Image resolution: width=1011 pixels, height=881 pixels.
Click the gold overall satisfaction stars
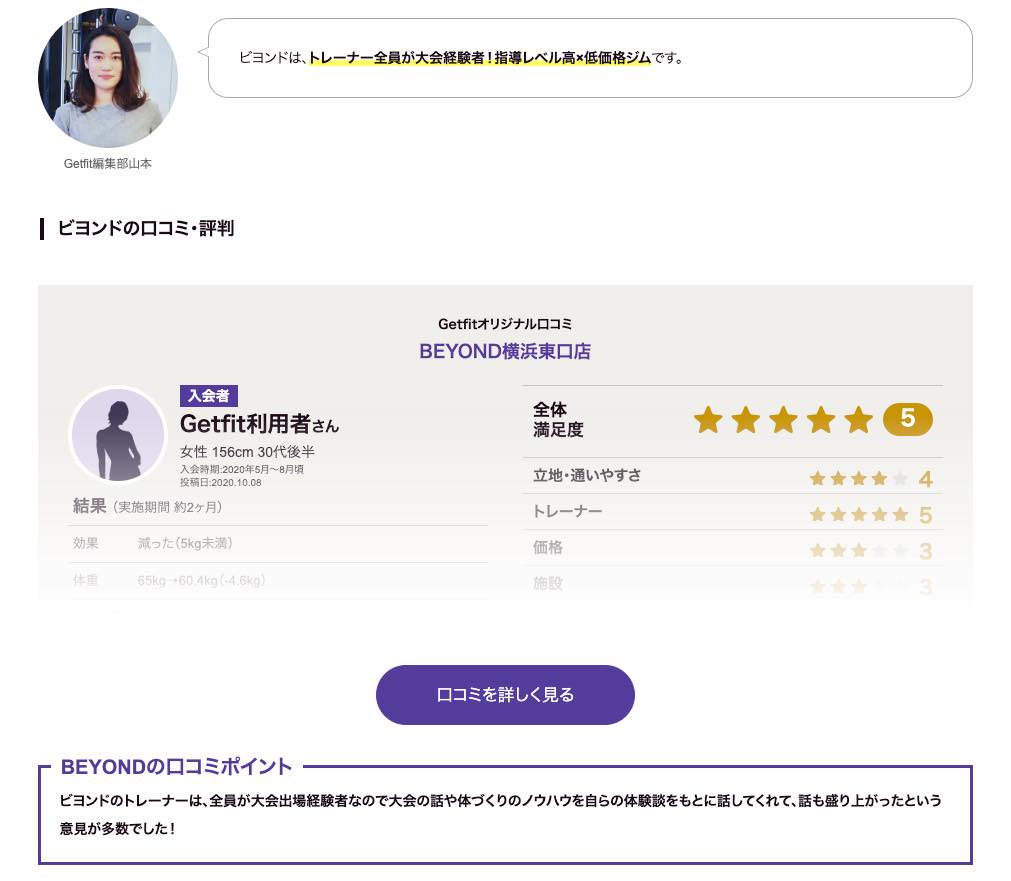coord(783,420)
